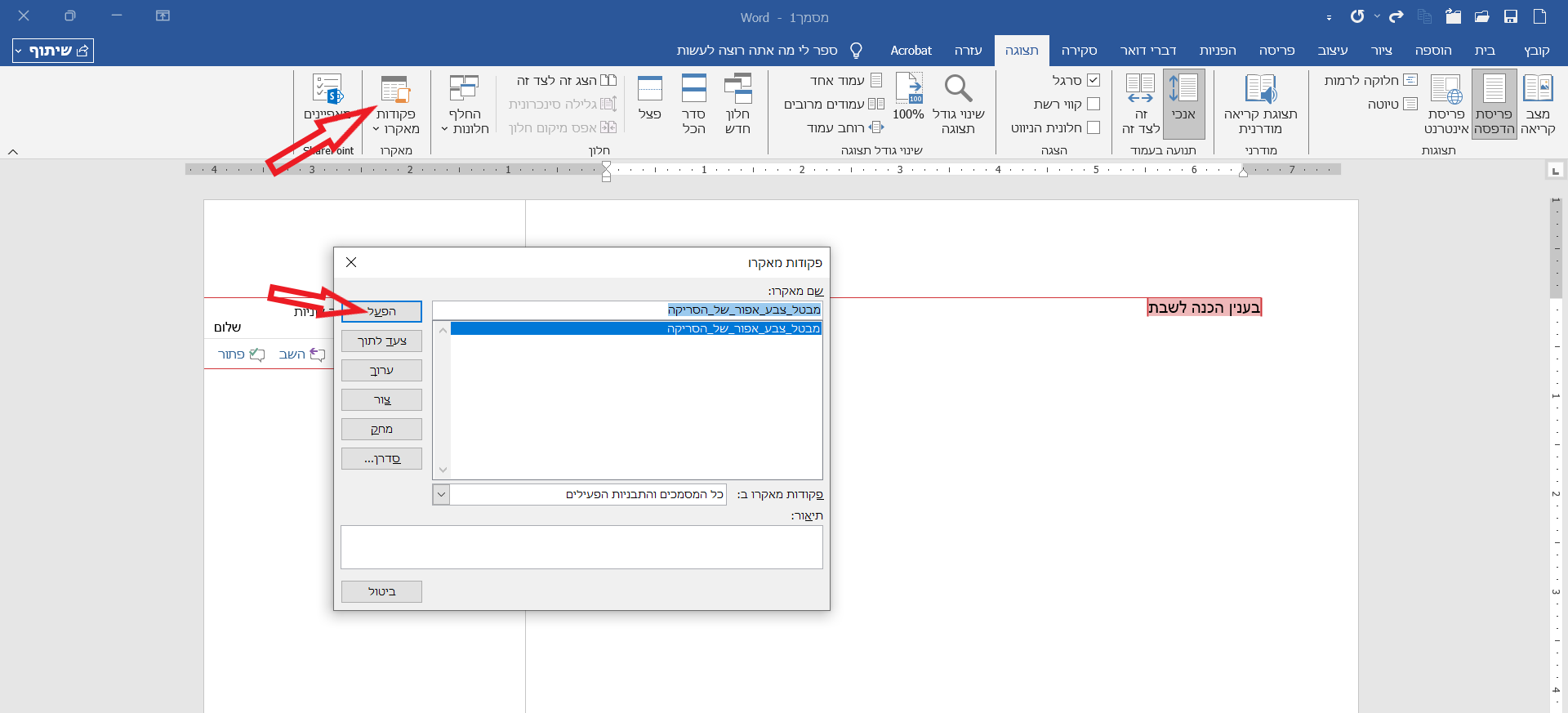Uncheck the Ruler (סרגל) checkbox
Image resolution: width=1568 pixels, height=713 pixels.
pos(1094,80)
